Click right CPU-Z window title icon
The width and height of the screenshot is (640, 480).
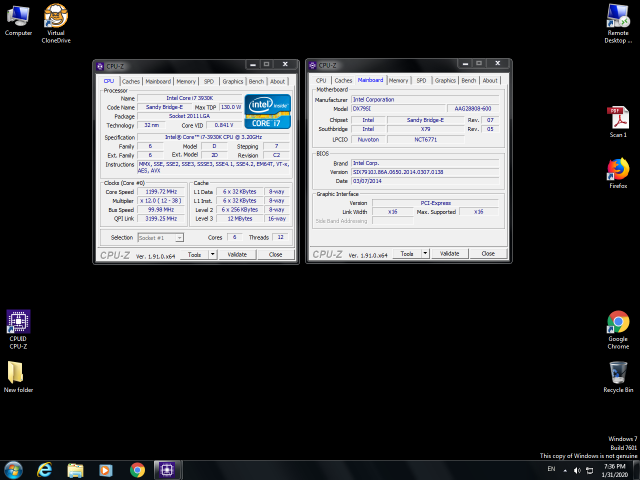pyautogui.click(x=313, y=65)
